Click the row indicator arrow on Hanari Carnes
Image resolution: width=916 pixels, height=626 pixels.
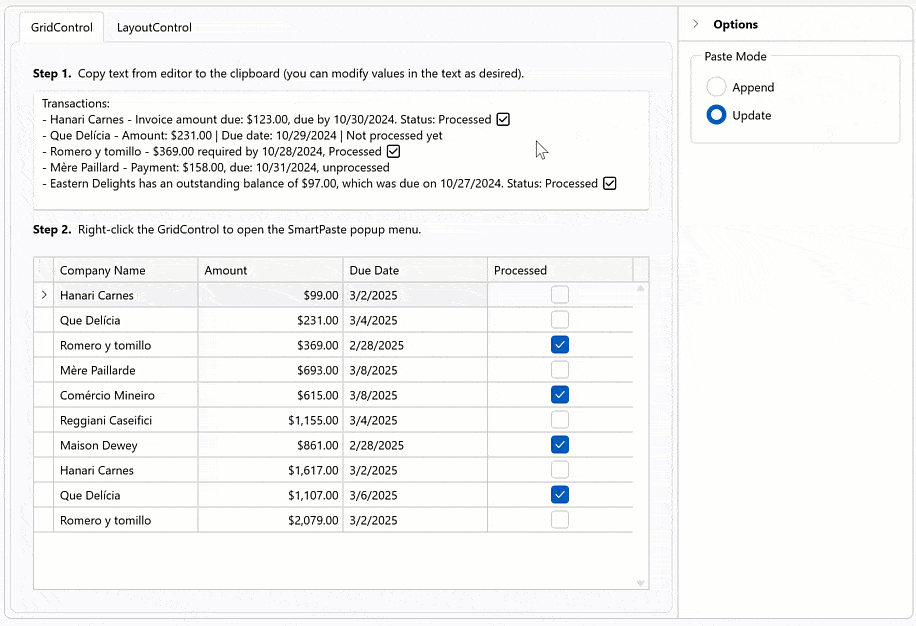click(x=43, y=295)
